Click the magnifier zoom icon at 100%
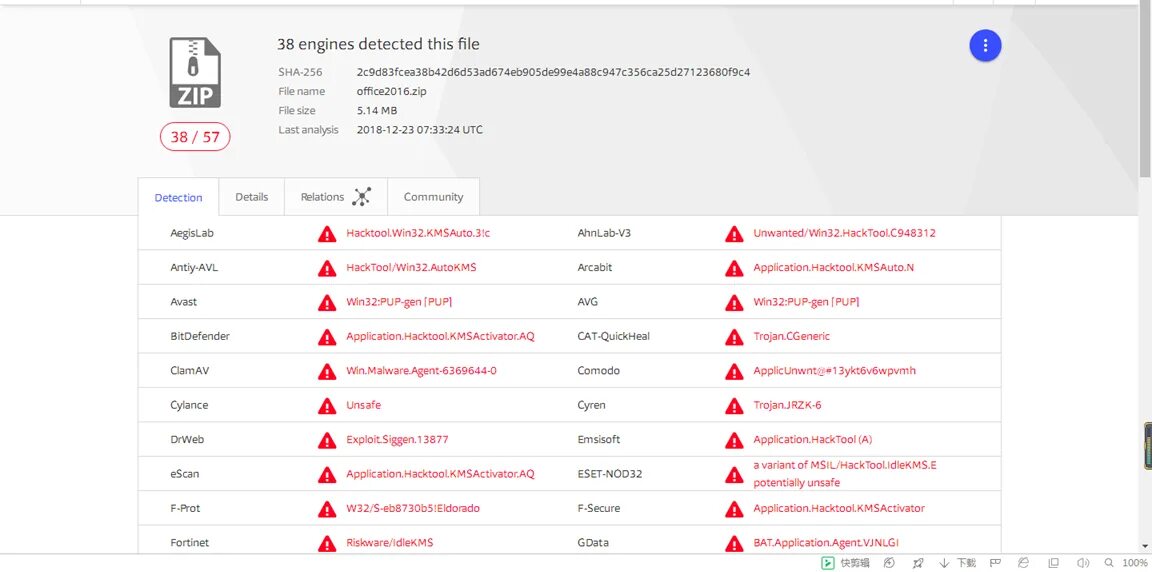The image size is (1152, 572). tap(1109, 563)
